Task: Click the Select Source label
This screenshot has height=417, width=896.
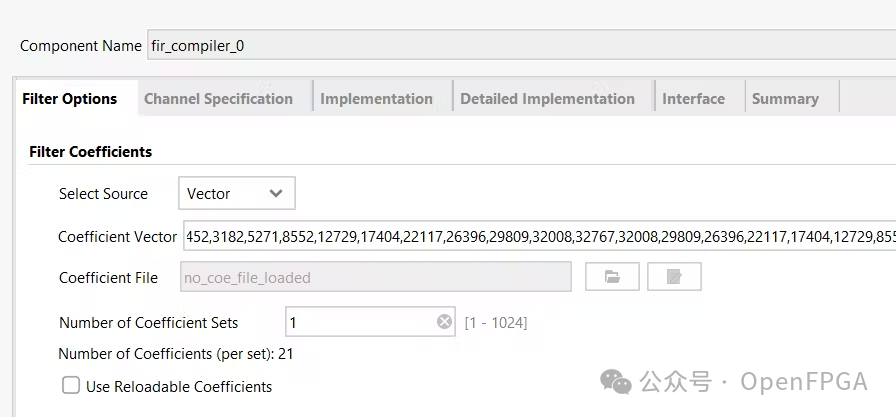Action: pyautogui.click(x=103, y=194)
